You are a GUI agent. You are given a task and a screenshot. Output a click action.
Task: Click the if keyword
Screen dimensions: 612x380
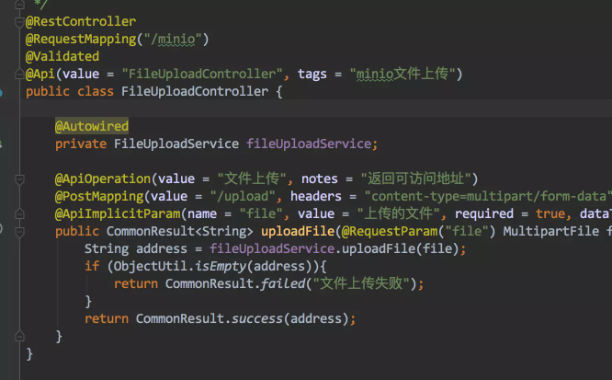[x=92, y=266]
